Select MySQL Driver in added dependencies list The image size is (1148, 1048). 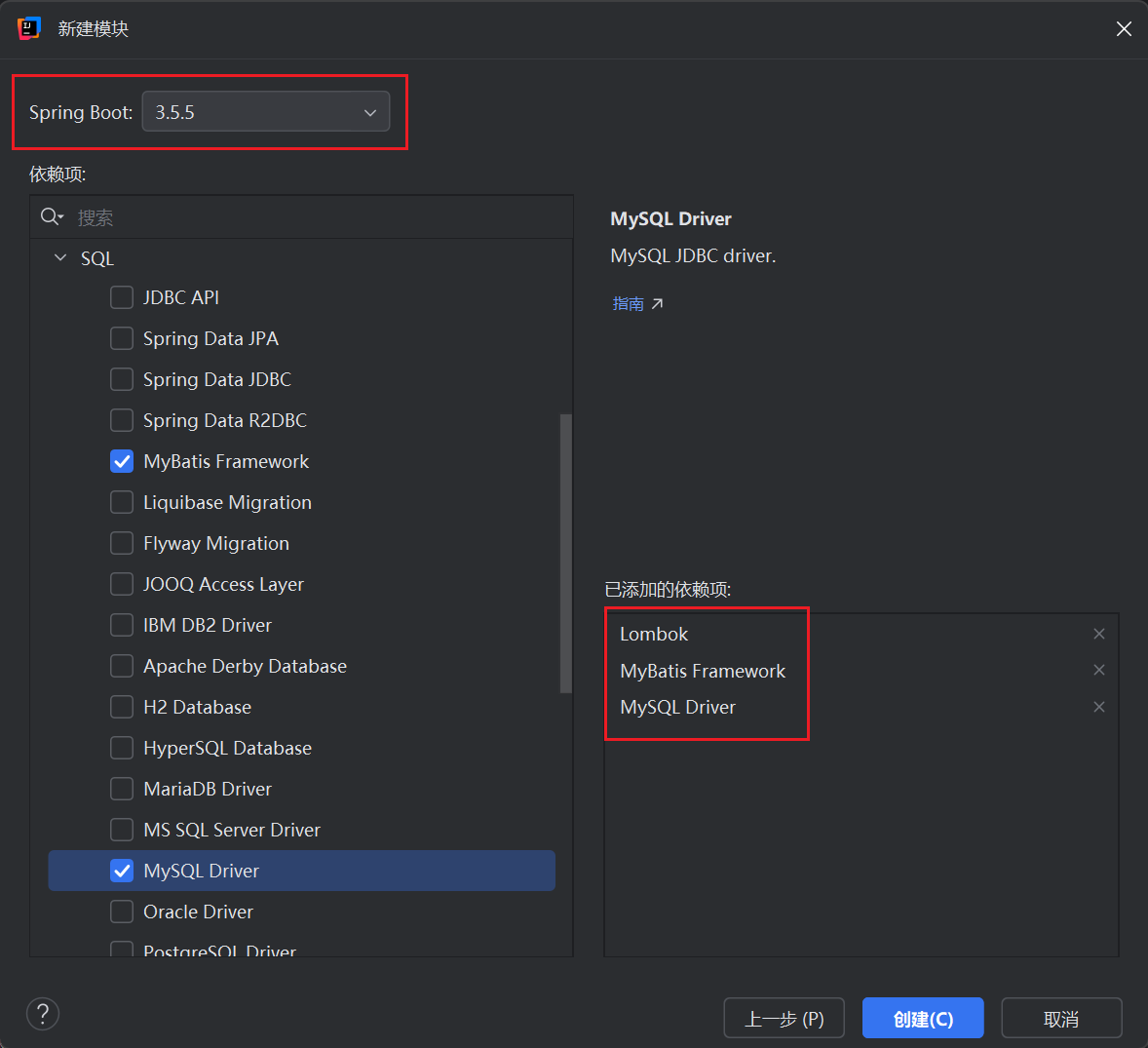tap(677, 708)
